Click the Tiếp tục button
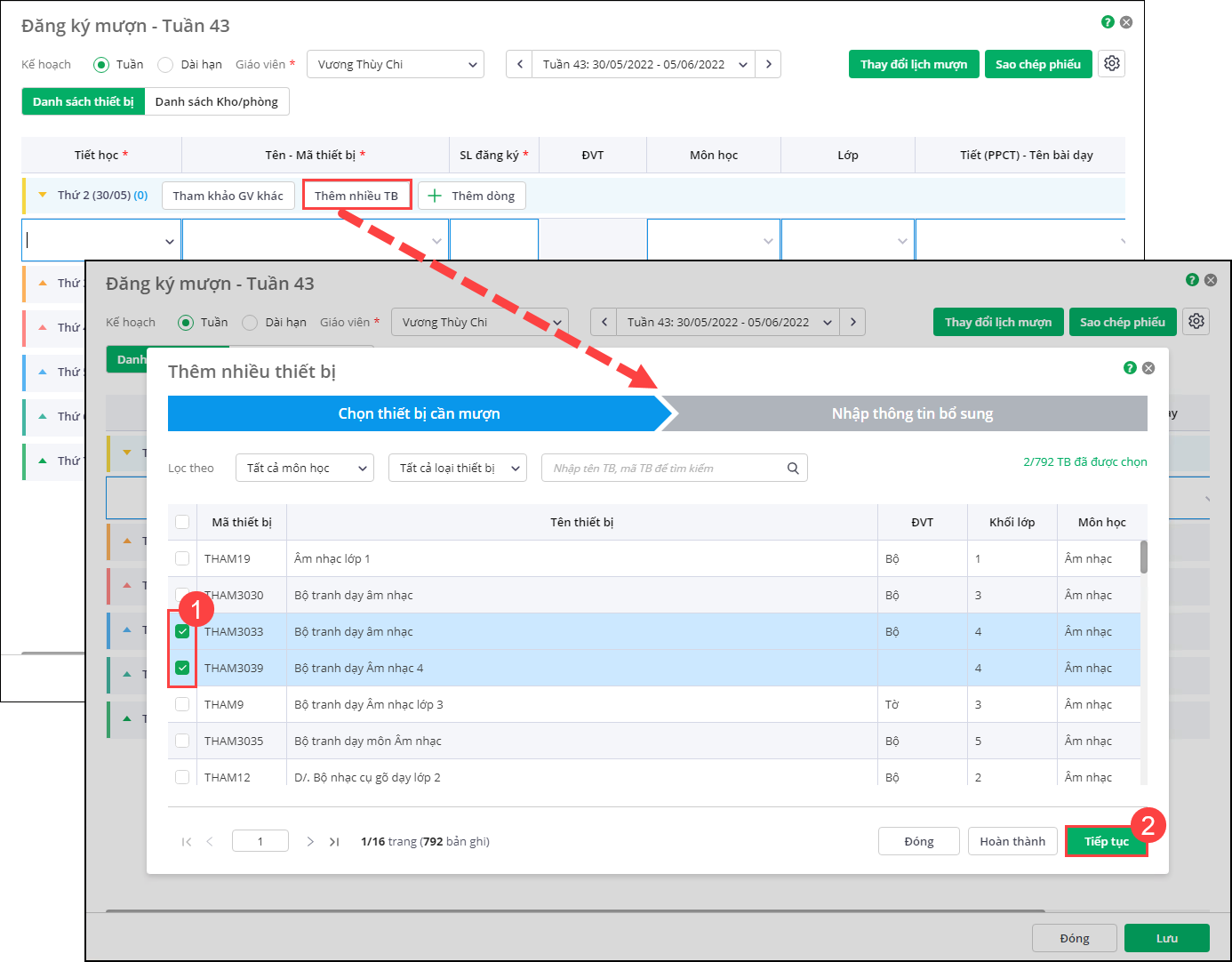 click(1106, 841)
